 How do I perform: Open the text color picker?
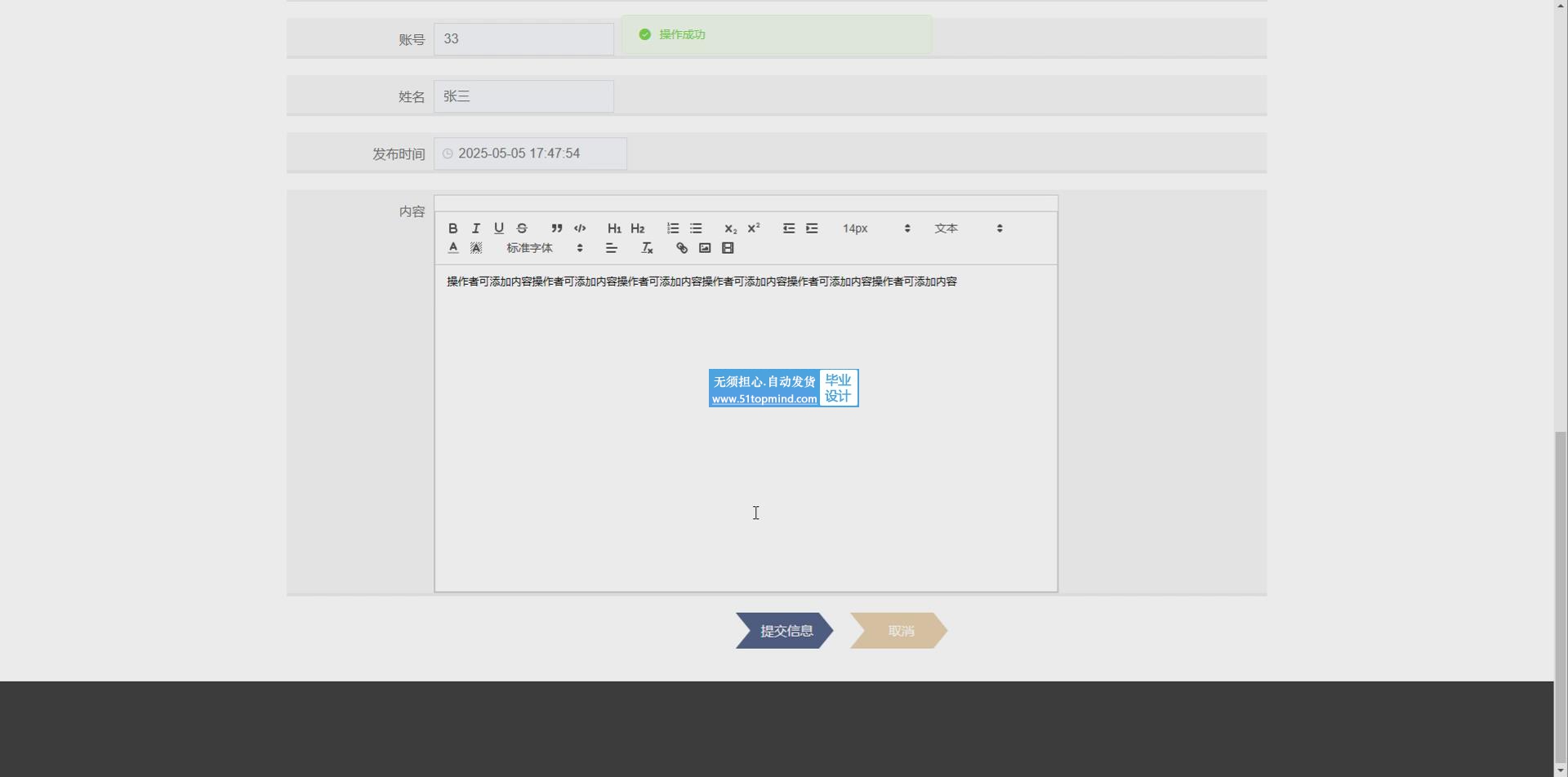[453, 248]
